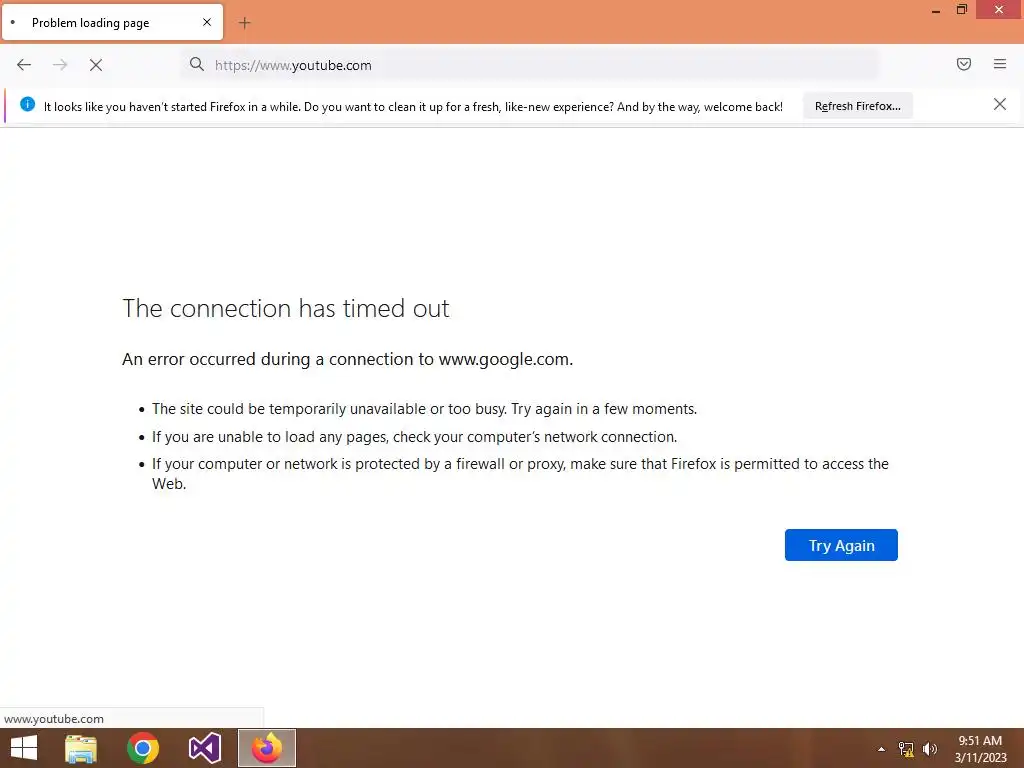This screenshot has height=768, width=1024.
Task: Click the youtube.com address field
Action: pos(529,65)
